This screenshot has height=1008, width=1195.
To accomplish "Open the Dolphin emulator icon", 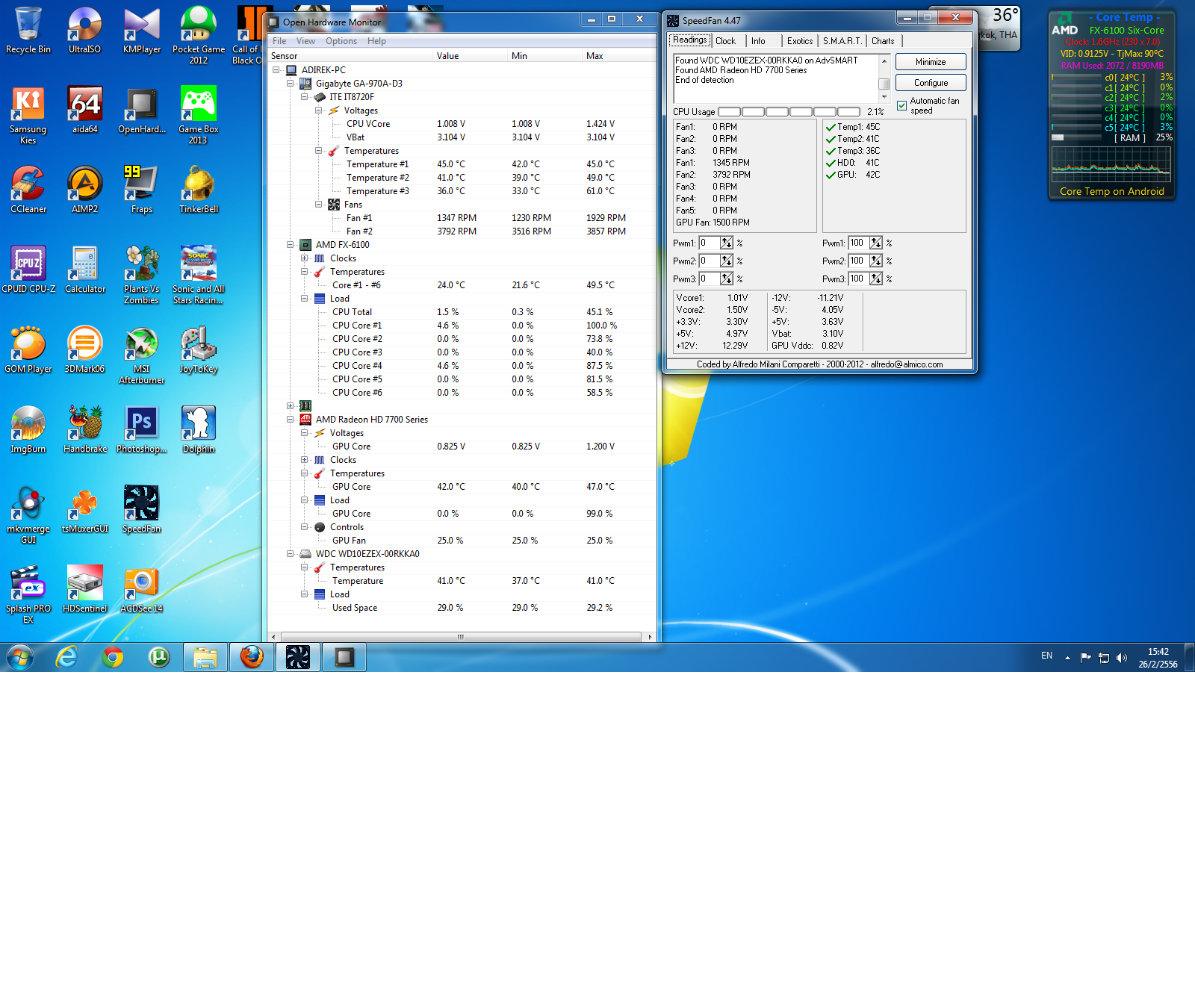I will [199, 430].
